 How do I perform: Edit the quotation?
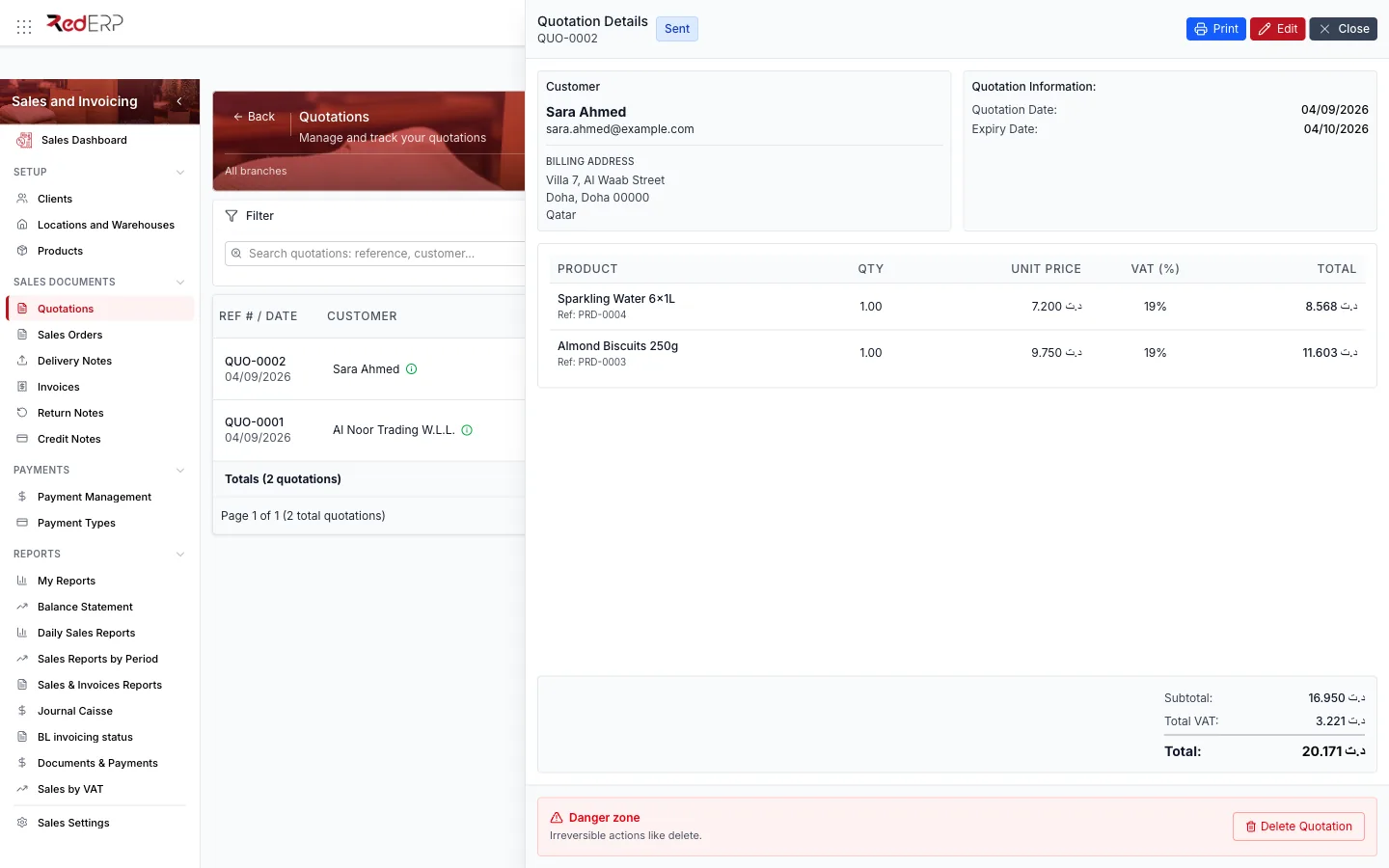click(1278, 29)
